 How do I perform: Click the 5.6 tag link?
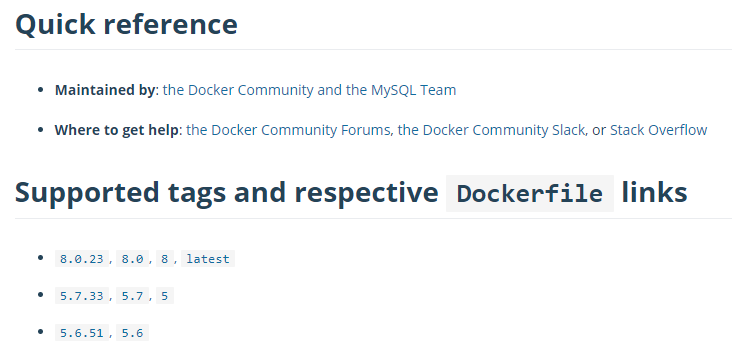(133, 332)
